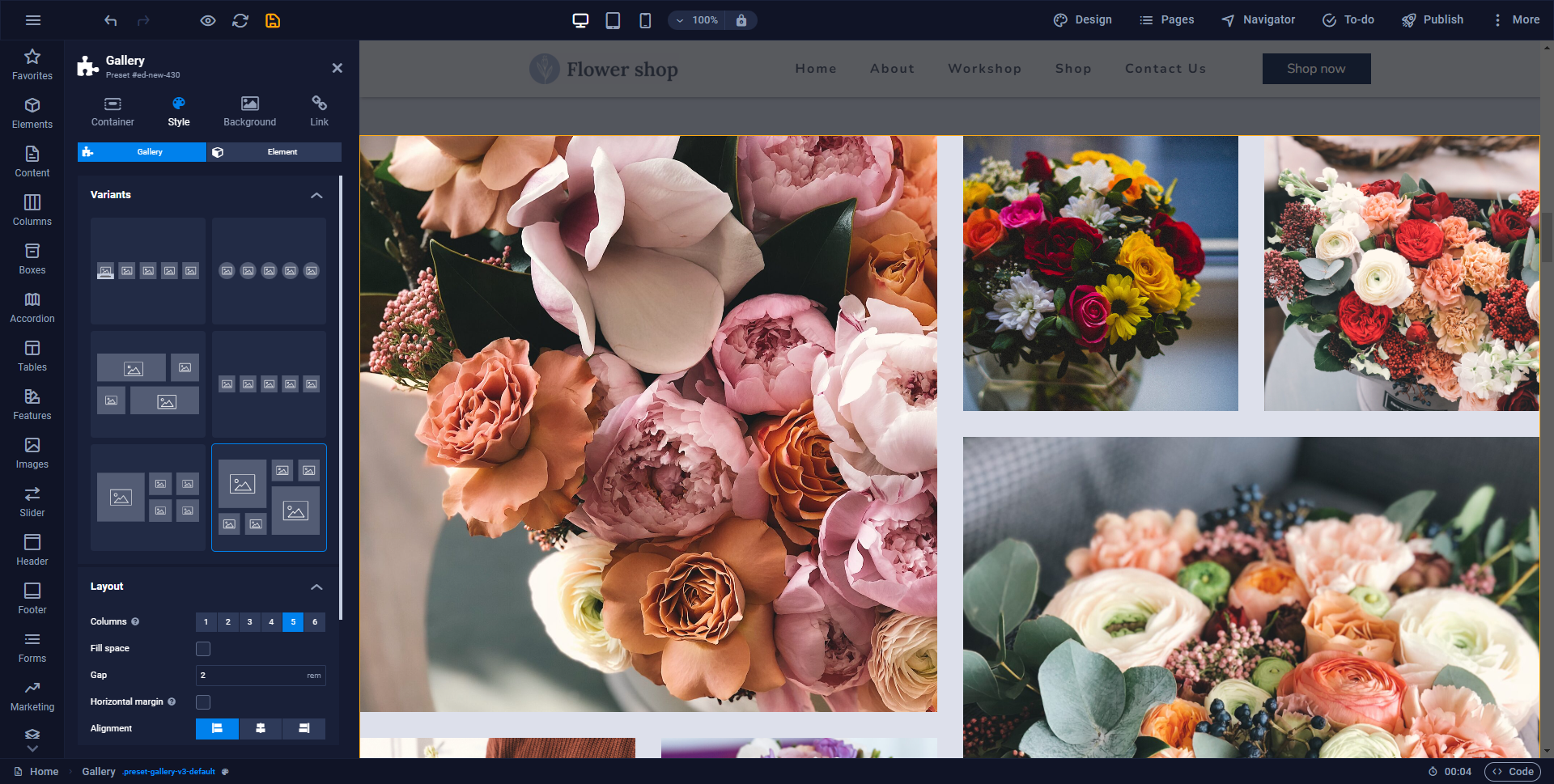Open Header in the sidebar

(x=32, y=550)
